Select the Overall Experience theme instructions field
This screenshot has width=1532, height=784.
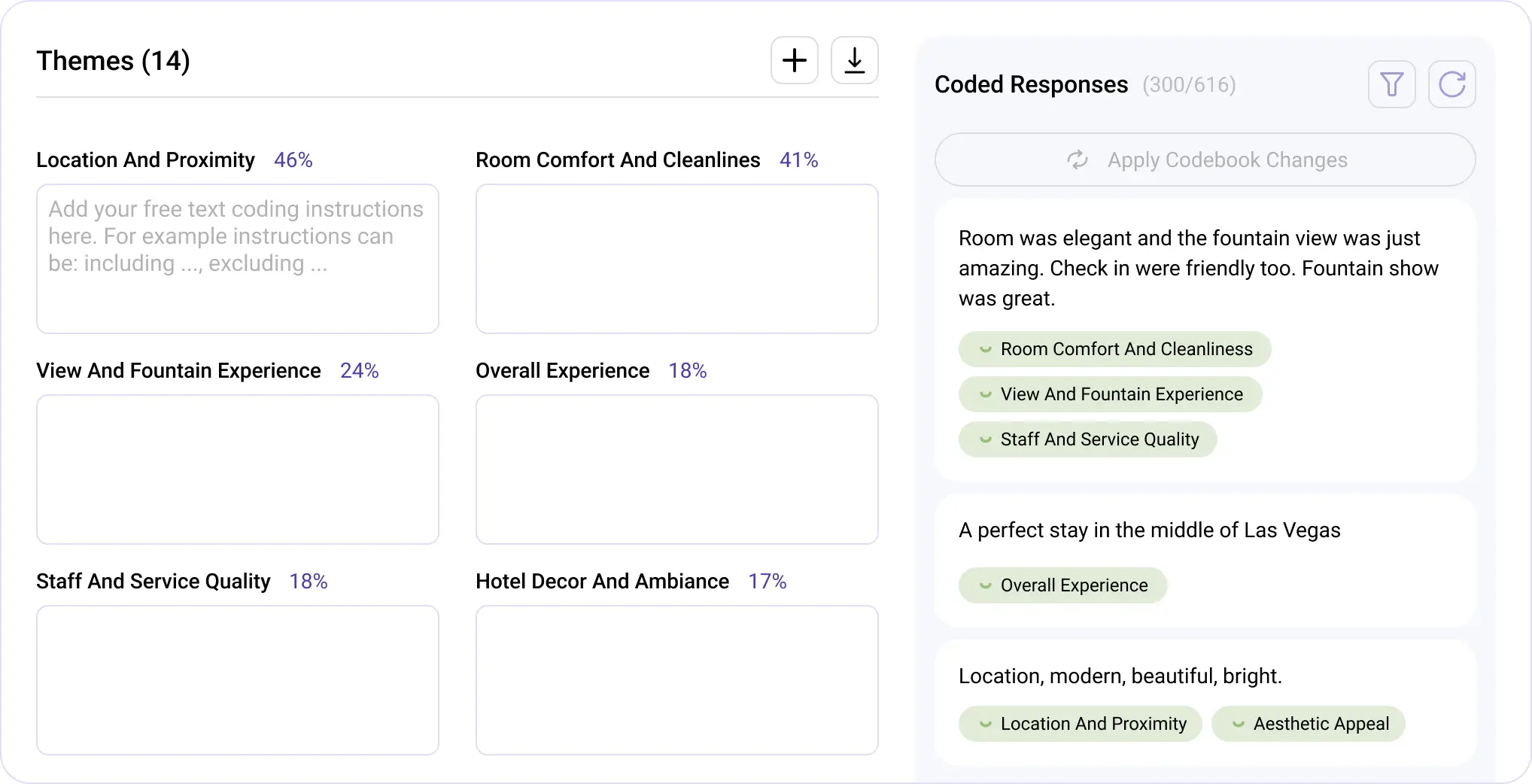(676, 469)
